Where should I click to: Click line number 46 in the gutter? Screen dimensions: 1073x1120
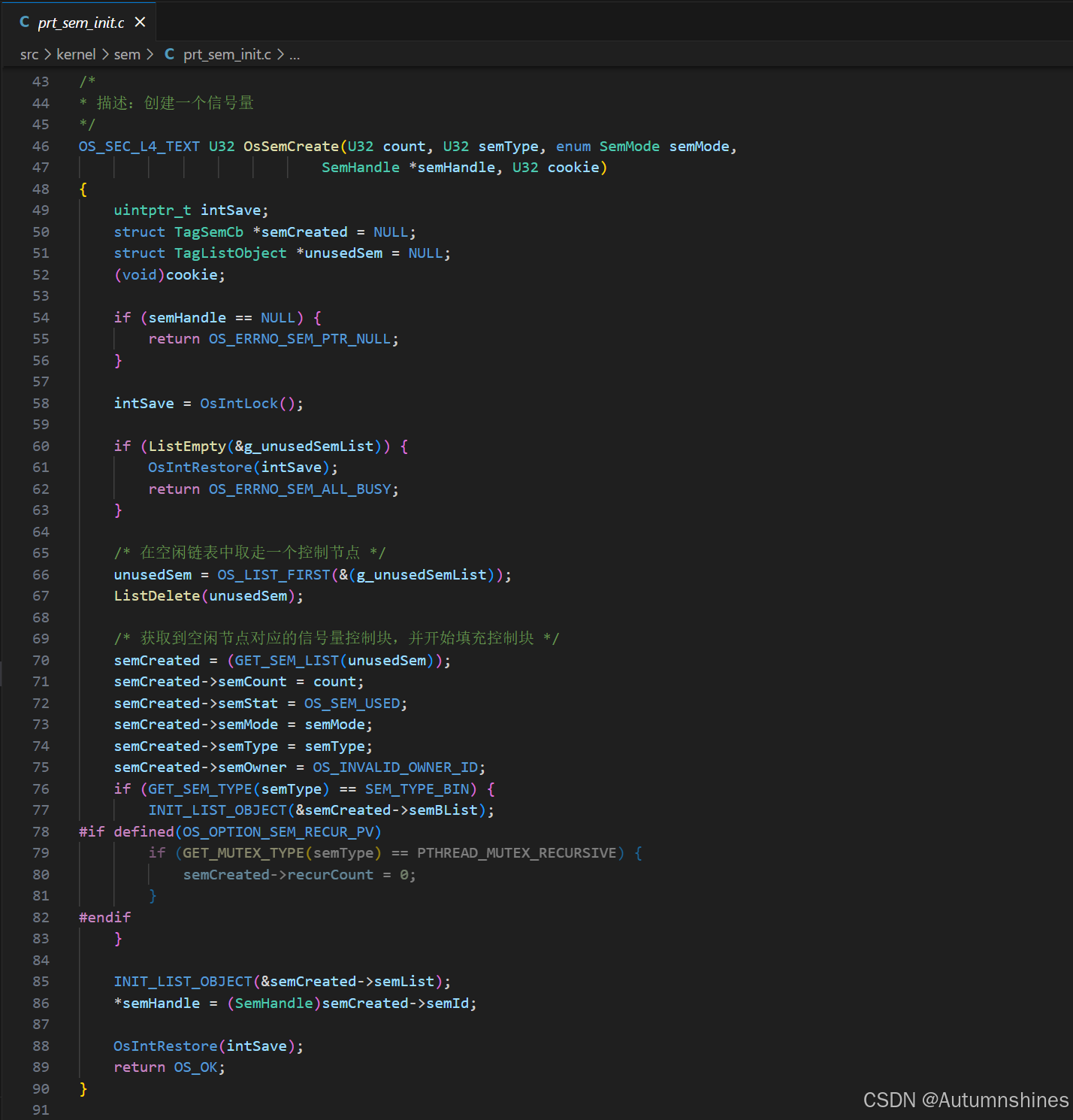[41, 147]
